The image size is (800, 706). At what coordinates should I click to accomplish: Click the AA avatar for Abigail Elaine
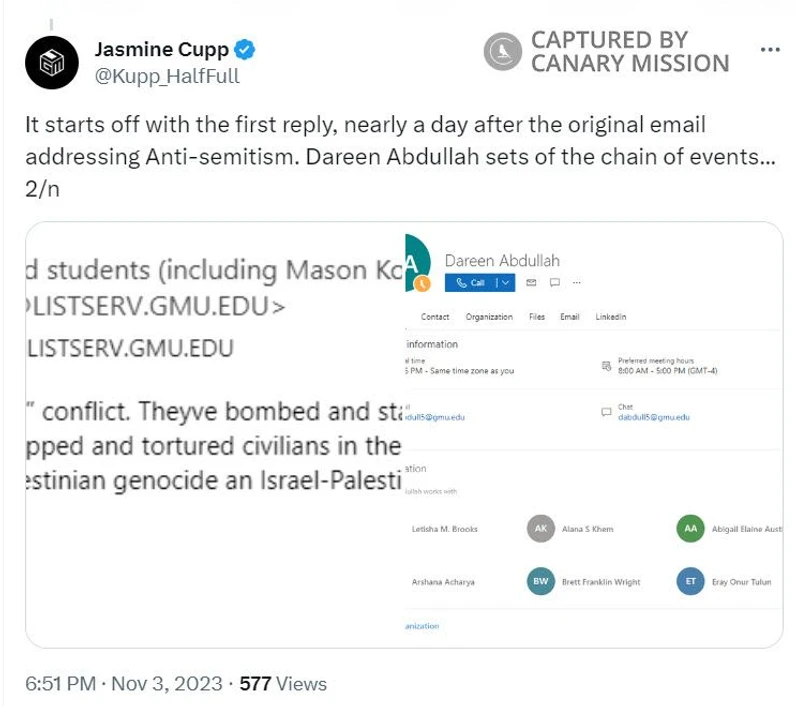(690, 529)
